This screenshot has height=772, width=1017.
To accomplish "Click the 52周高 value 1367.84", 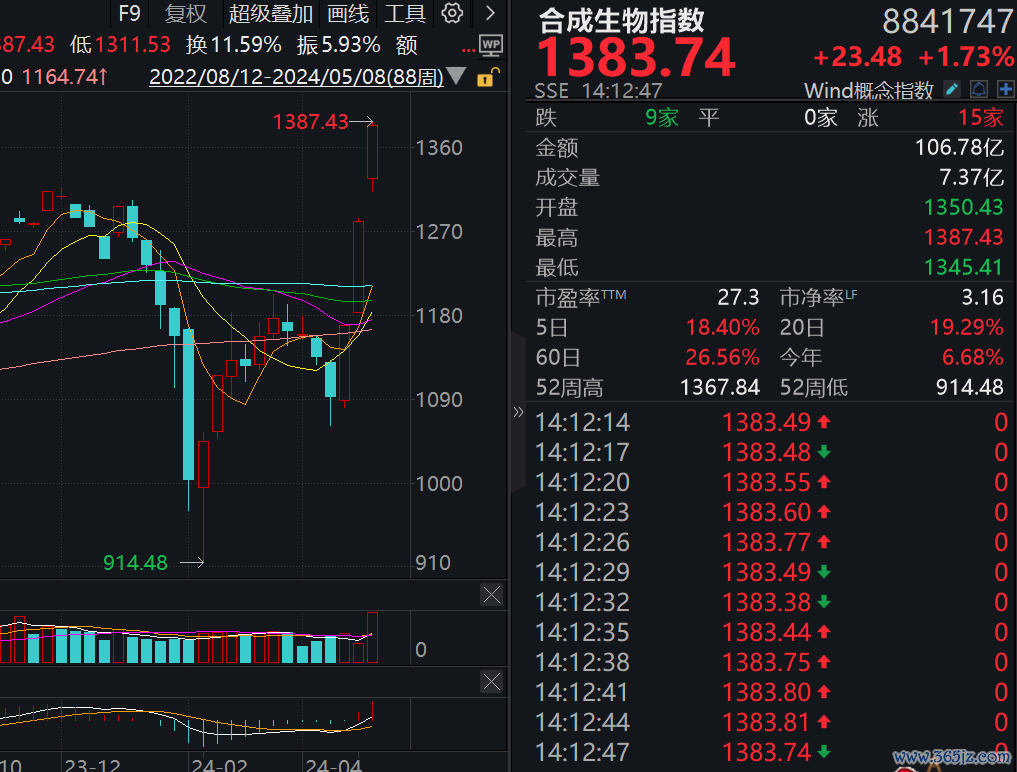I will point(720,387).
